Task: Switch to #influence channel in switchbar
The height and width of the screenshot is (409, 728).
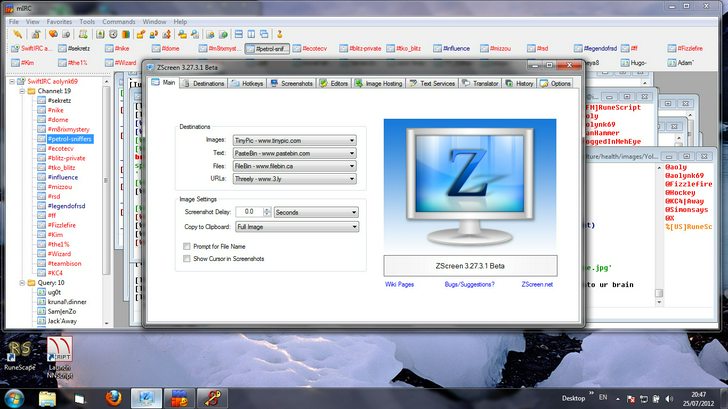Action: (451, 48)
